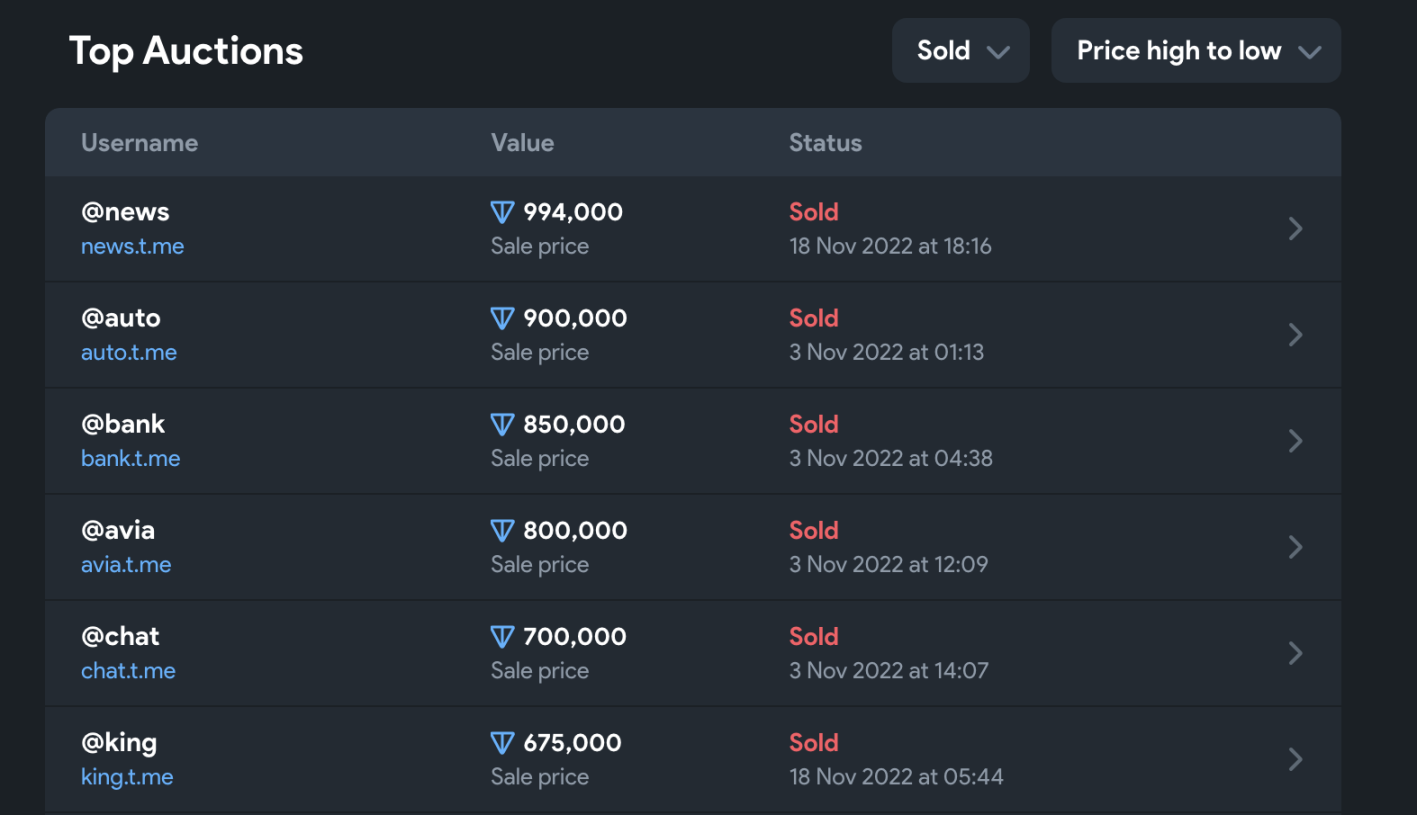The height and width of the screenshot is (815, 1417).
Task: Follow the avia.t.me link
Action: click(126, 564)
